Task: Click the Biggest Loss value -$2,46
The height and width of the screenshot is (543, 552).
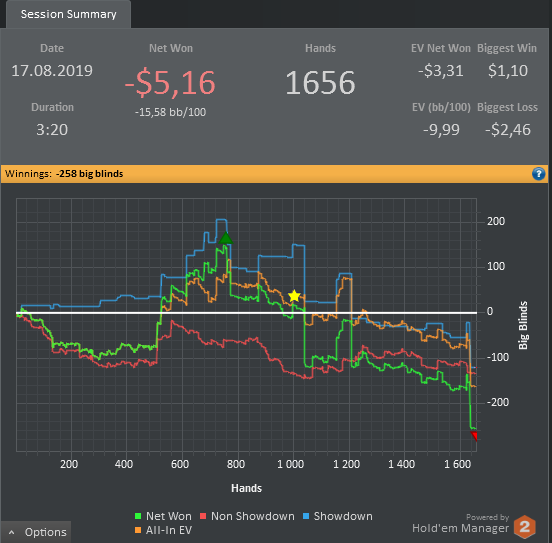Action: click(x=508, y=130)
